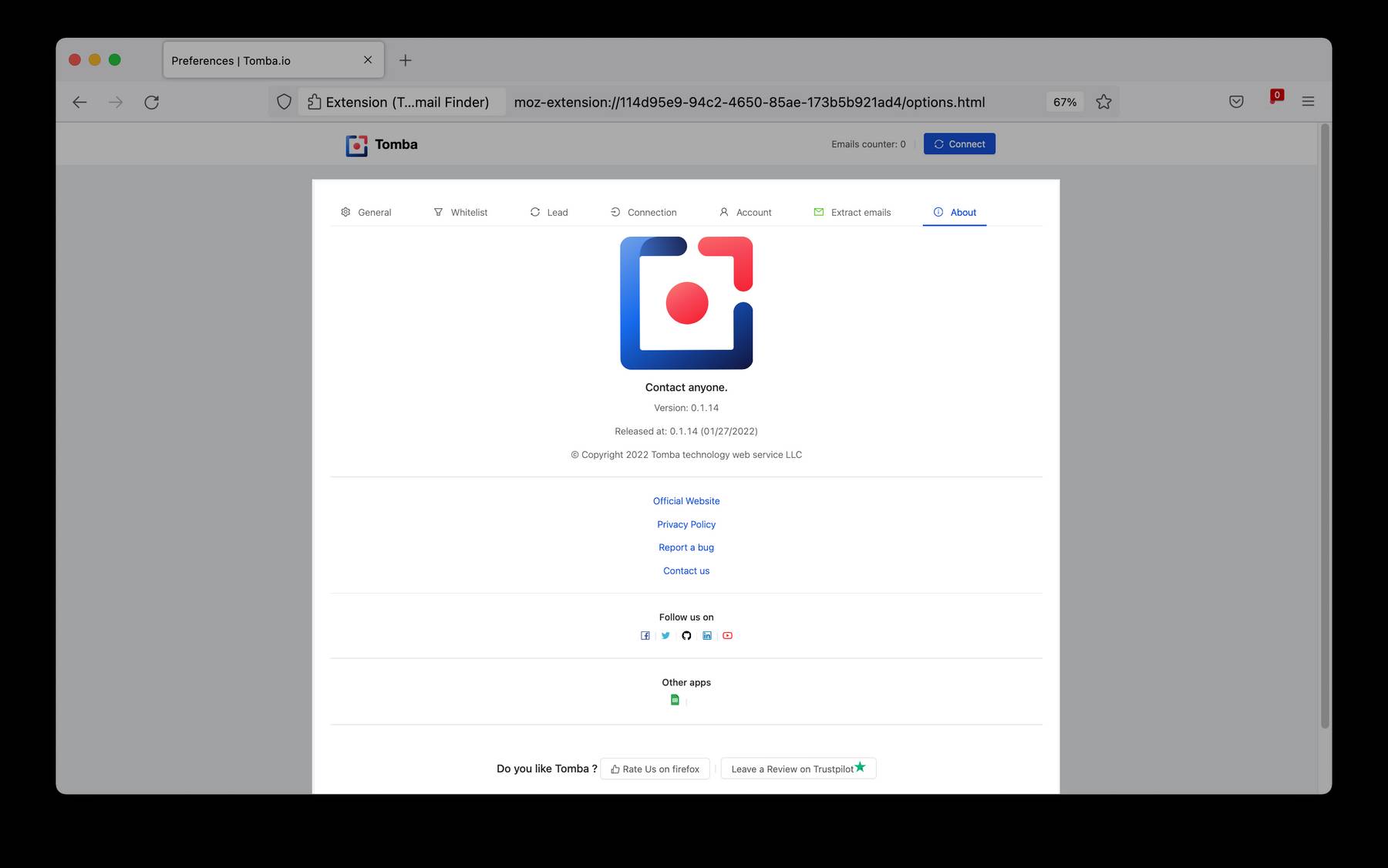Reload the current page
Screen dimensions: 1388x868
coord(152,102)
